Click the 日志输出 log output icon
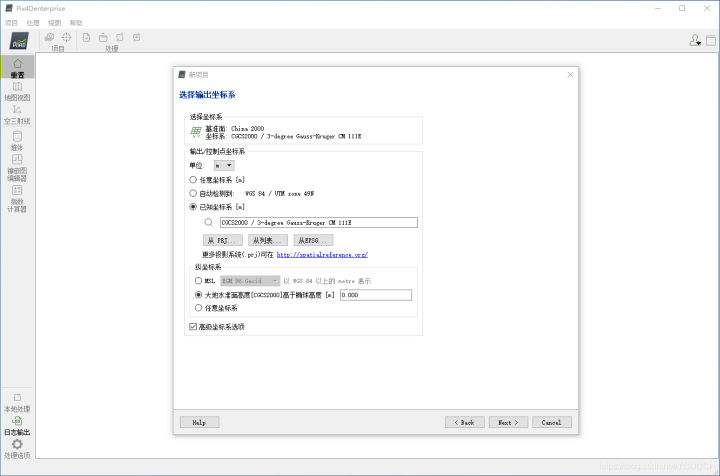This screenshot has width=720, height=476. [x=17, y=423]
